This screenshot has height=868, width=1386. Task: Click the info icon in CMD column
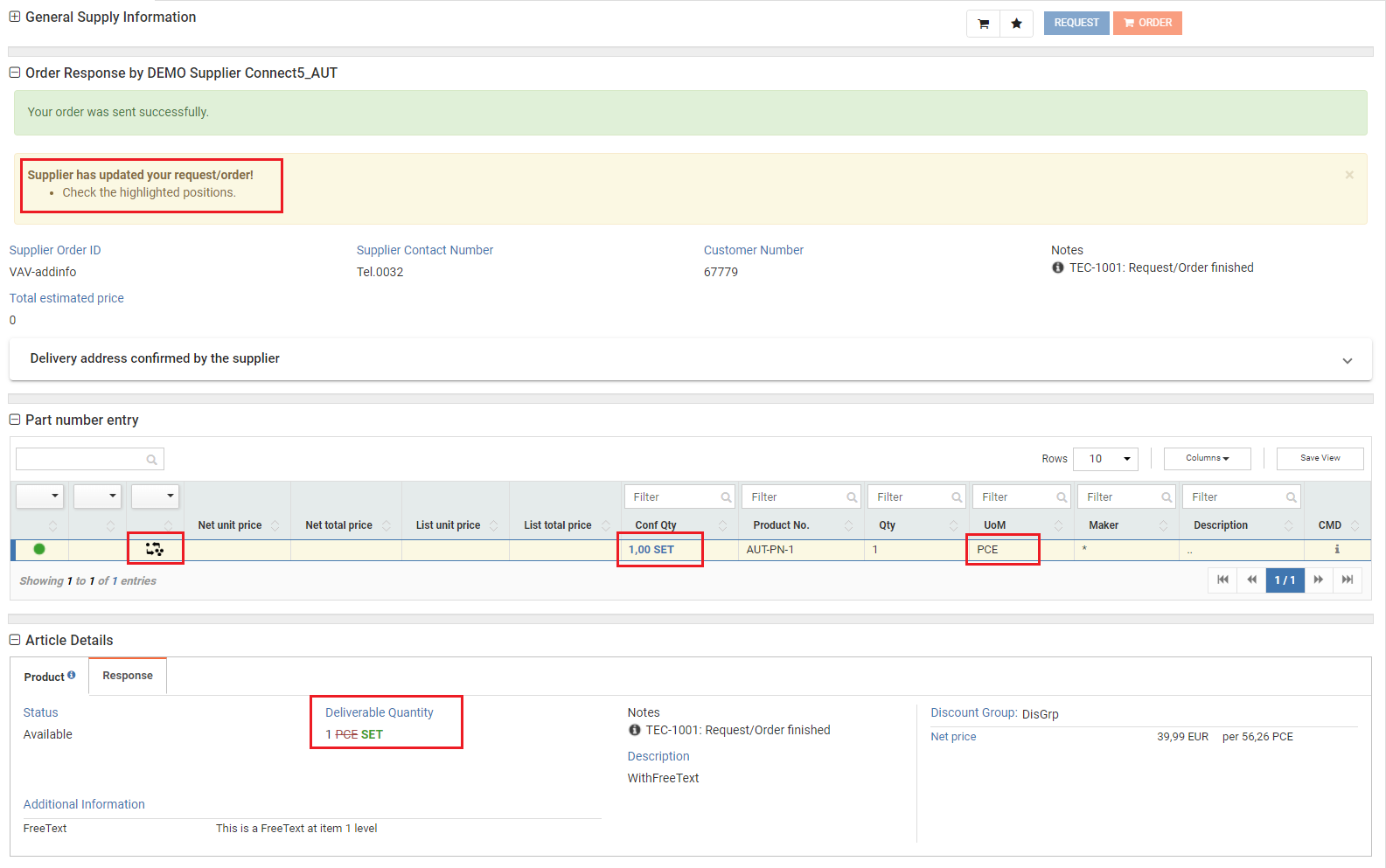tap(1336, 550)
